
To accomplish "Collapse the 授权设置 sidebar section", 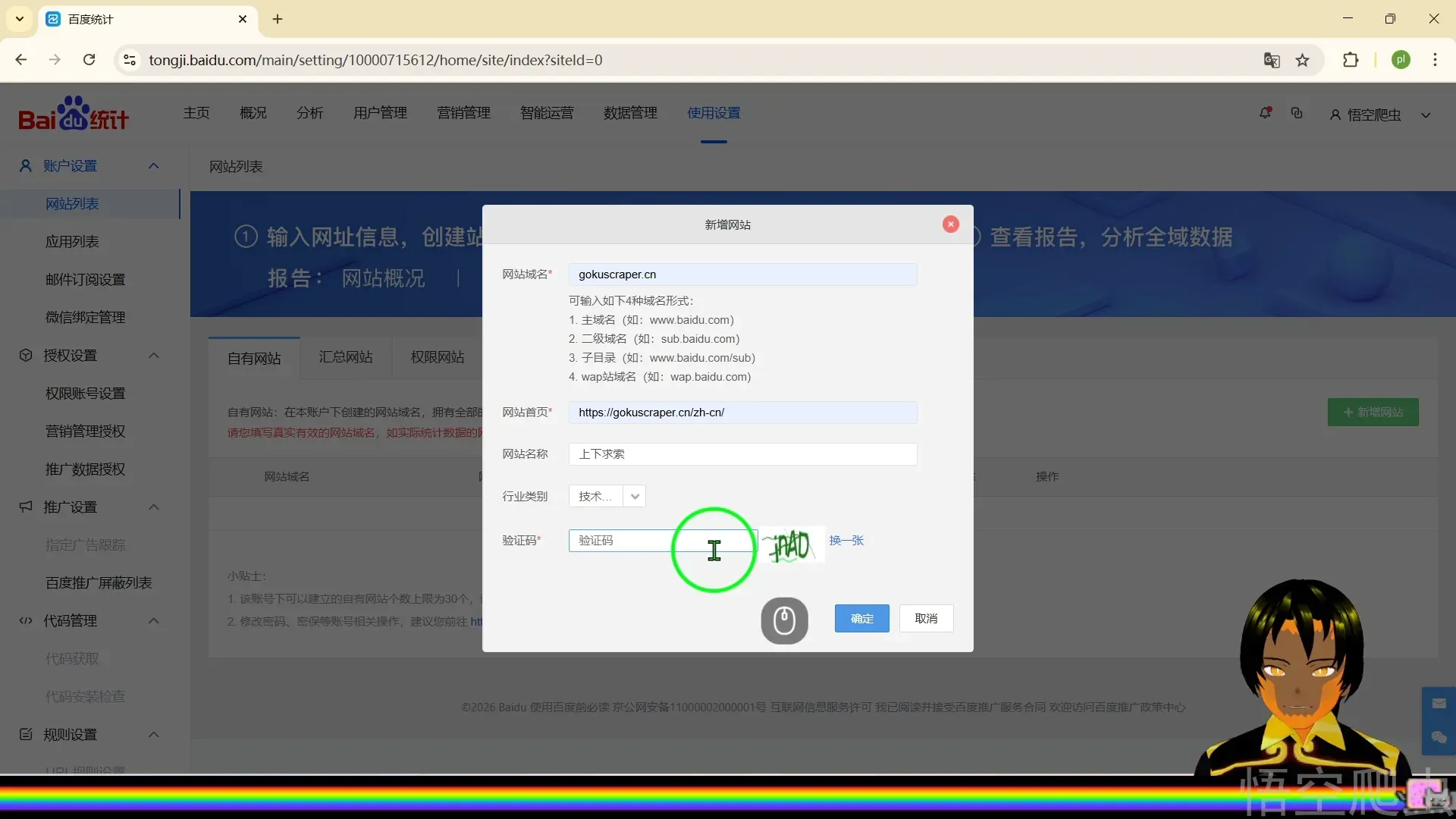I will point(154,356).
